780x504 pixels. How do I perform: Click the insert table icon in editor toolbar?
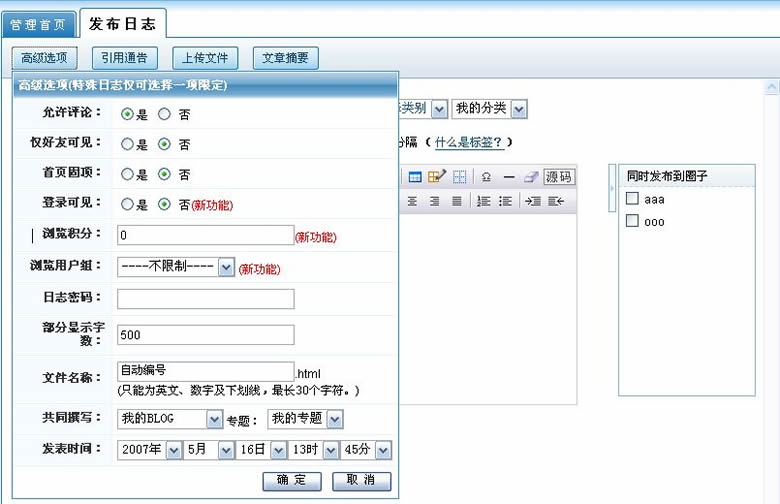click(x=414, y=177)
